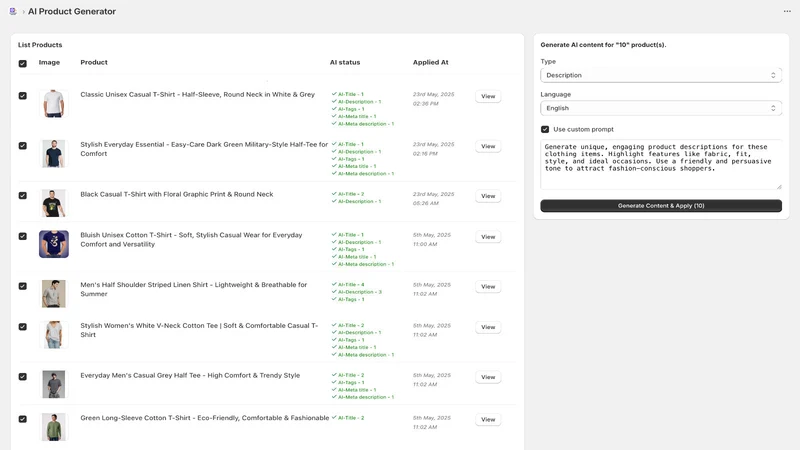Uncheck the Men's Half Shoulder Striped Linen Shirt checkbox
The image size is (800, 450).
point(22,286)
